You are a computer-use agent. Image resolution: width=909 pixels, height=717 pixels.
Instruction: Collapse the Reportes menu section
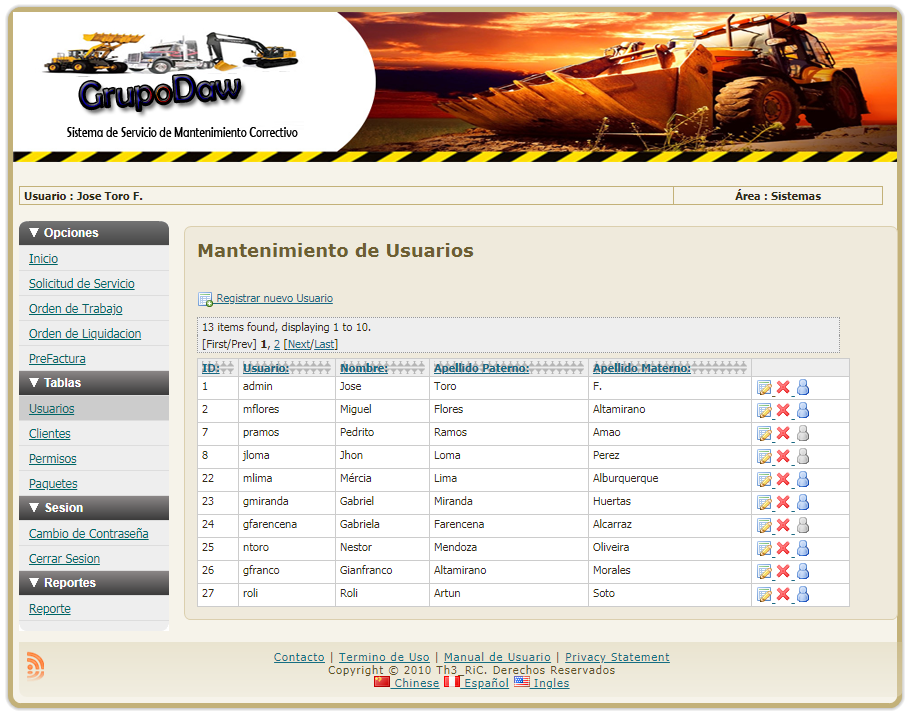point(94,583)
